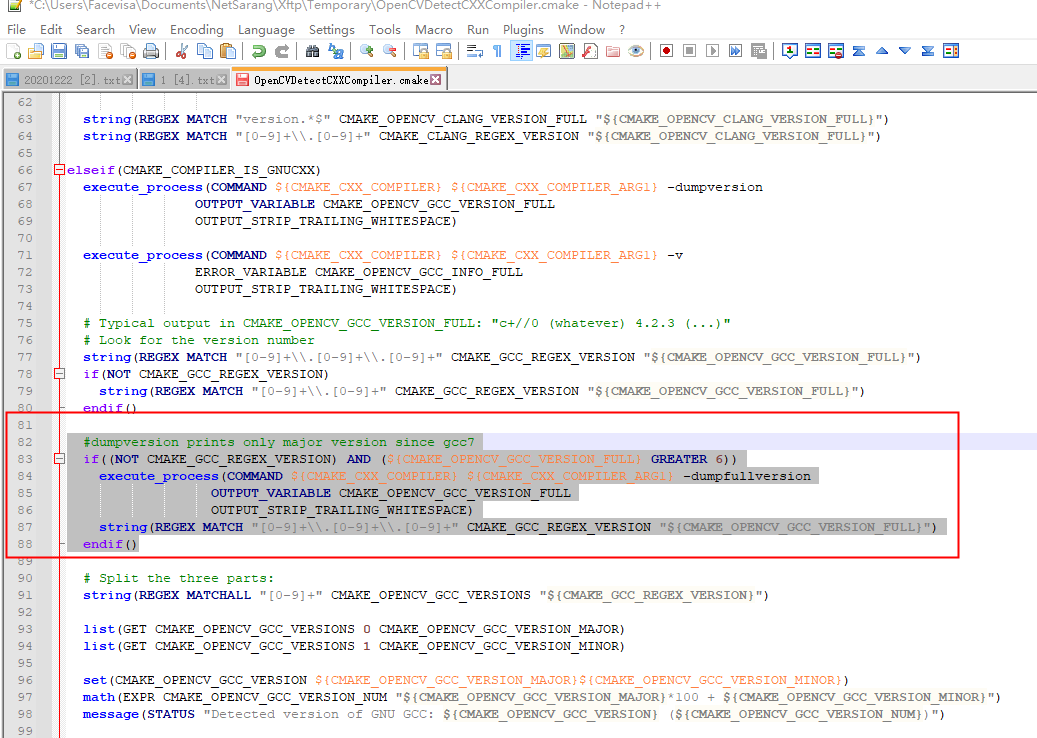Toggle synchronize vertical scrolling
Image resolution: width=1037 pixels, height=738 pixels.
[421, 51]
